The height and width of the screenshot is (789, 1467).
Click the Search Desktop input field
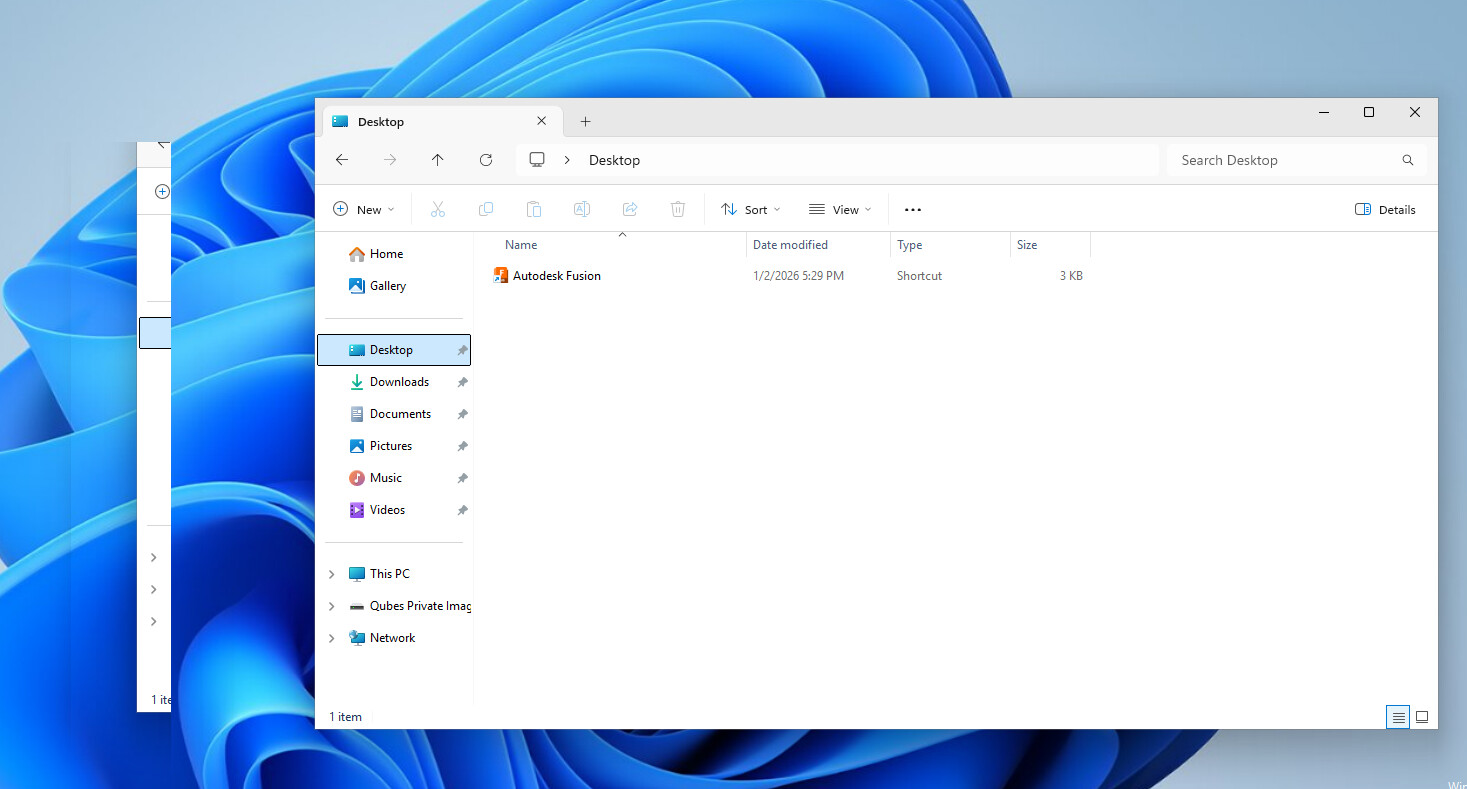tap(1285, 160)
